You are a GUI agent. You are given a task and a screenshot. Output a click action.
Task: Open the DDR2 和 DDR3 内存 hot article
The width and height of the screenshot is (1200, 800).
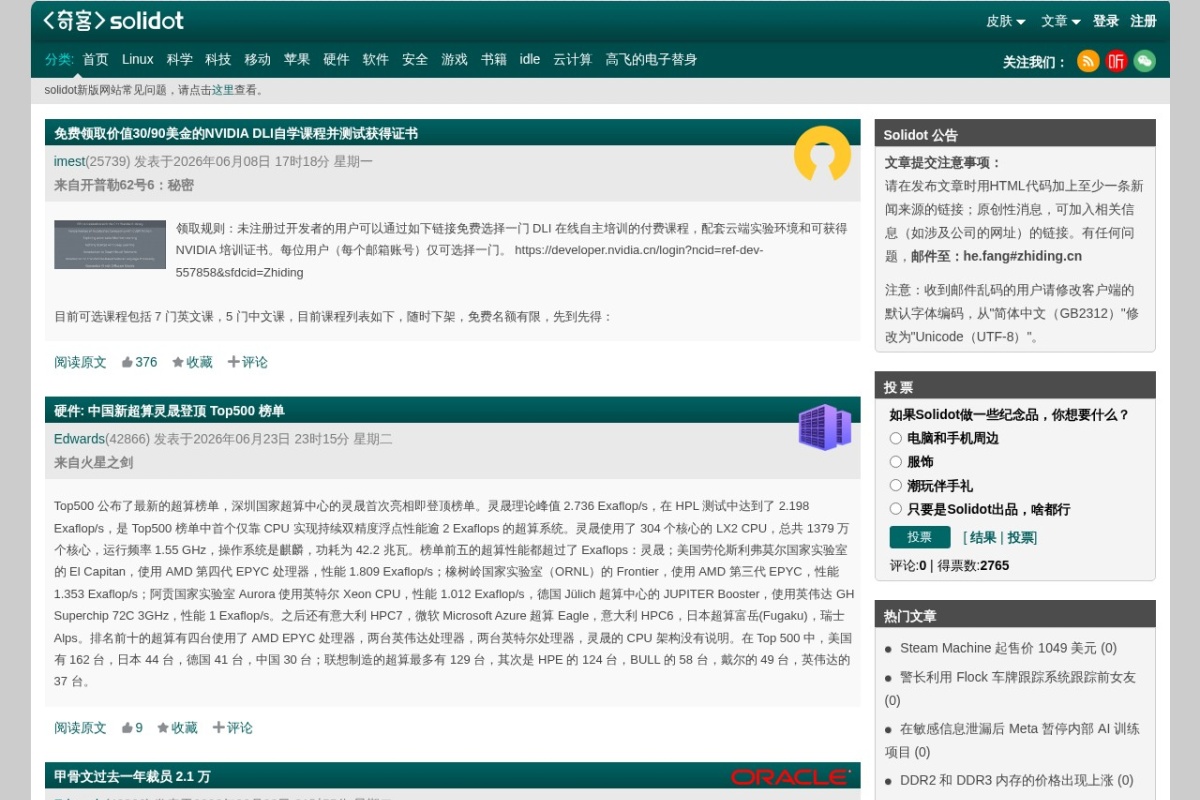click(x=1017, y=780)
